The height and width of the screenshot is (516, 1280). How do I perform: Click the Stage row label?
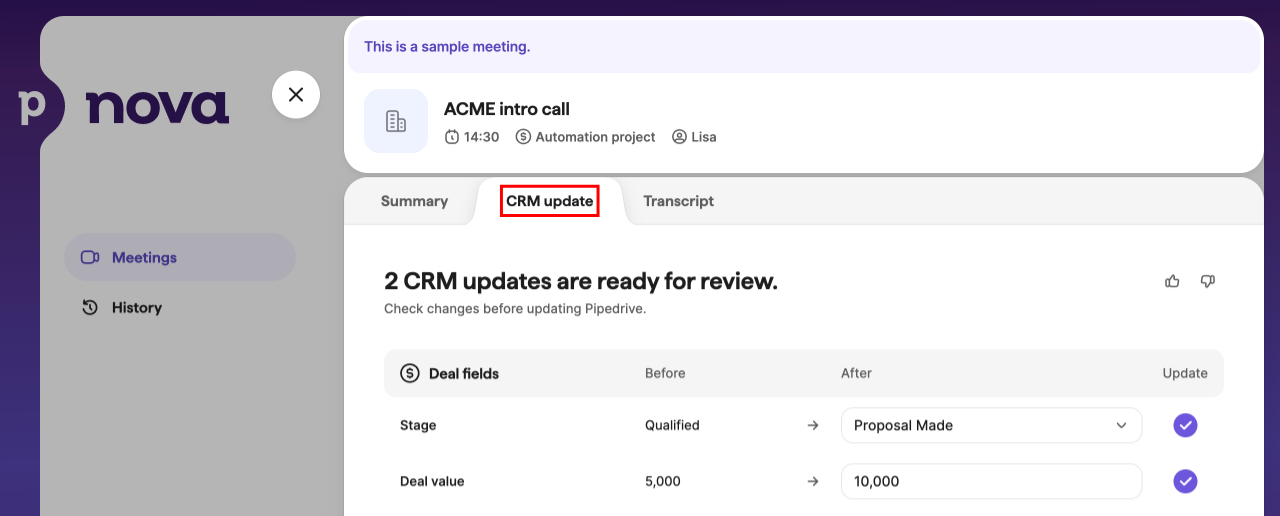click(x=418, y=425)
